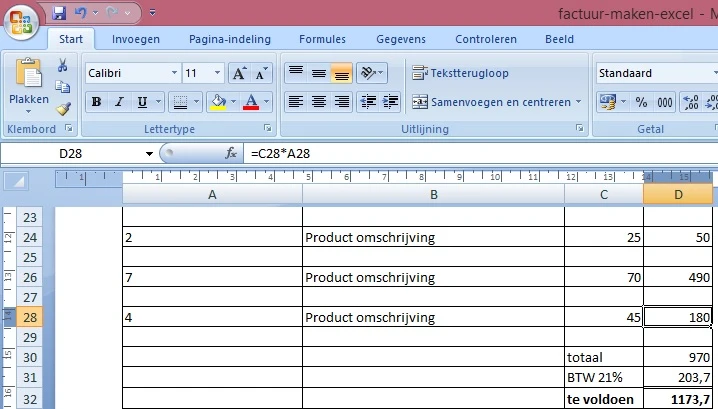Open the Plakken paste options arrow
Viewport: 718px width, 409px height.
(28, 111)
